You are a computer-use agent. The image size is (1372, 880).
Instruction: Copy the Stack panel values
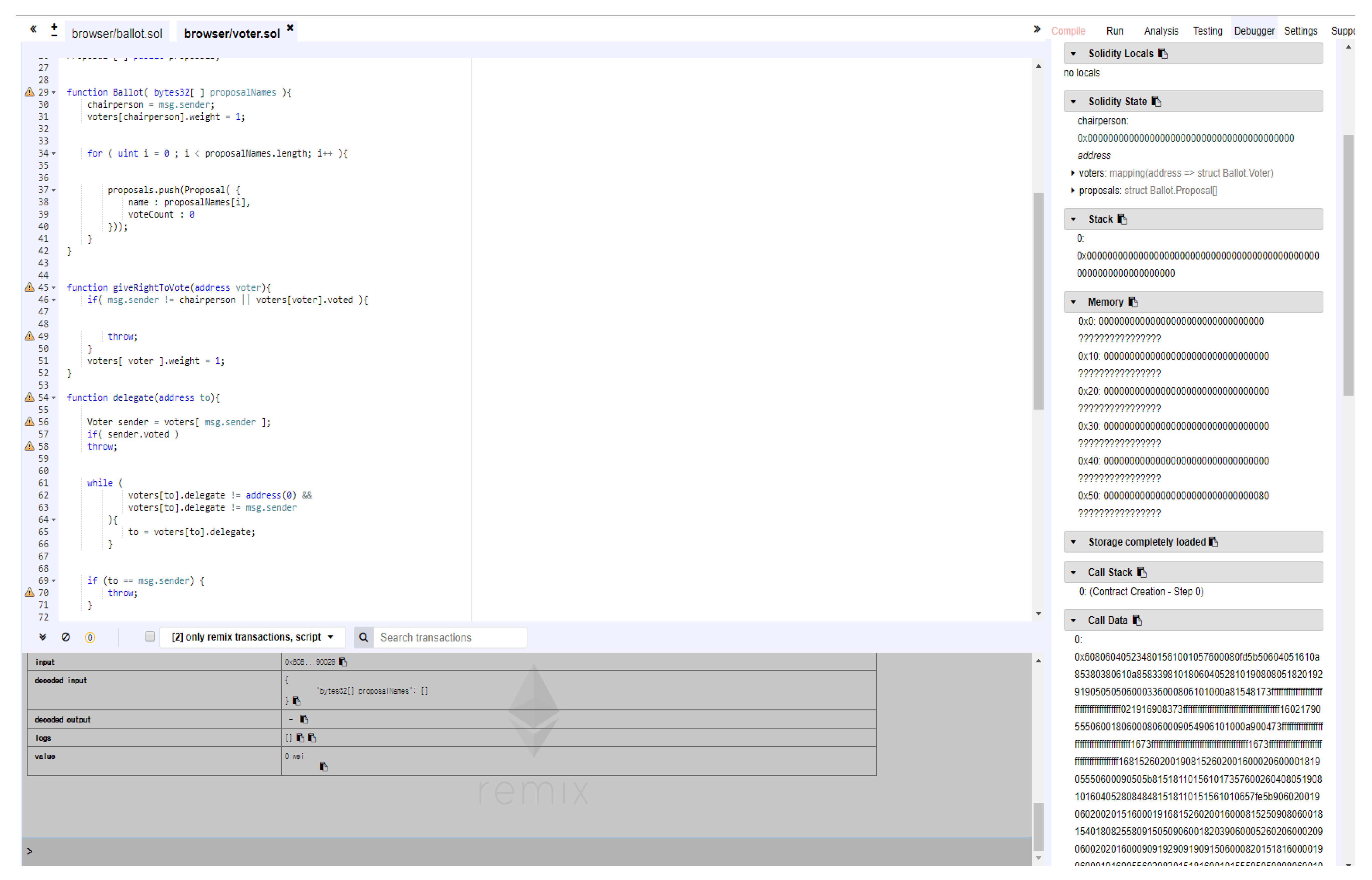(1122, 219)
